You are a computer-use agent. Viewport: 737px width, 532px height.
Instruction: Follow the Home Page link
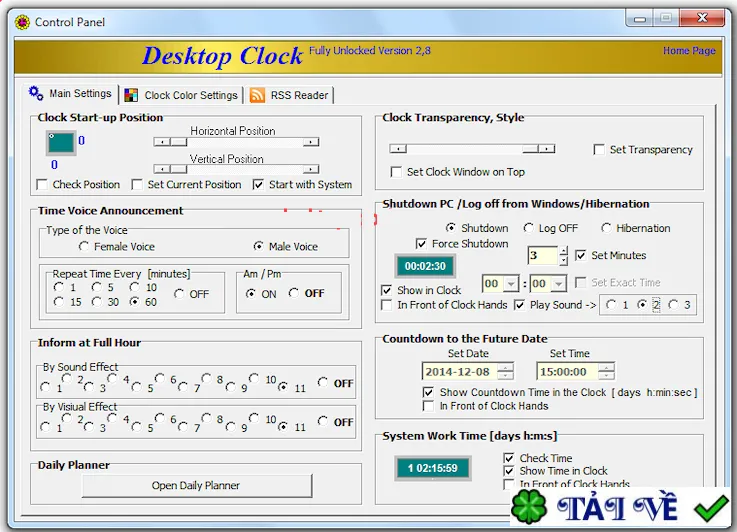[x=689, y=51]
